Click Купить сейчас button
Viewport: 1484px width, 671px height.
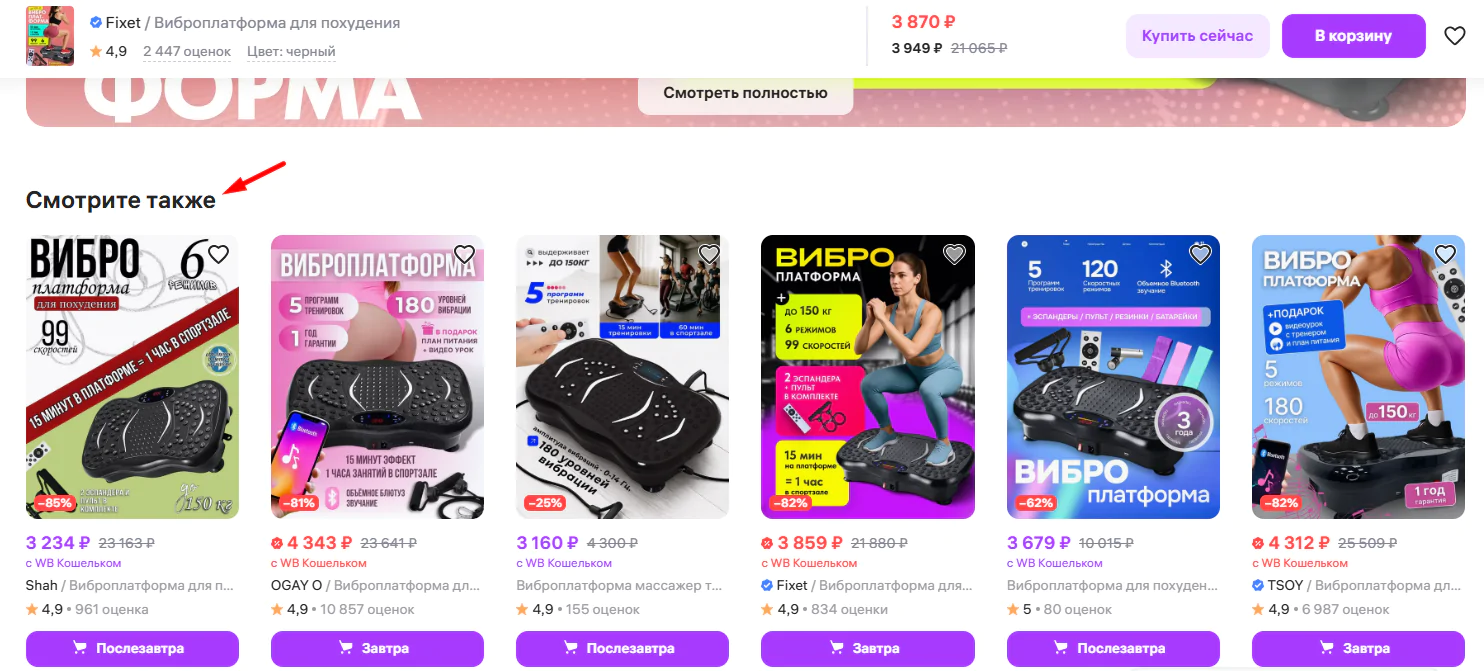click(x=1197, y=36)
